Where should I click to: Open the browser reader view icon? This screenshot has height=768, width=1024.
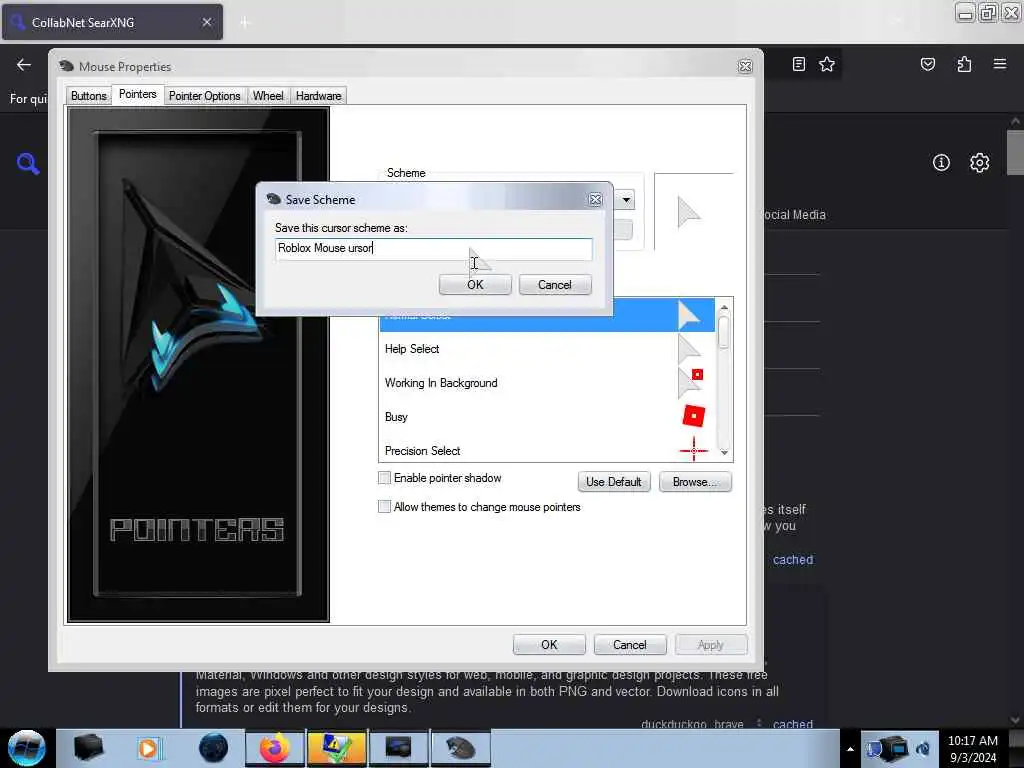click(798, 64)
